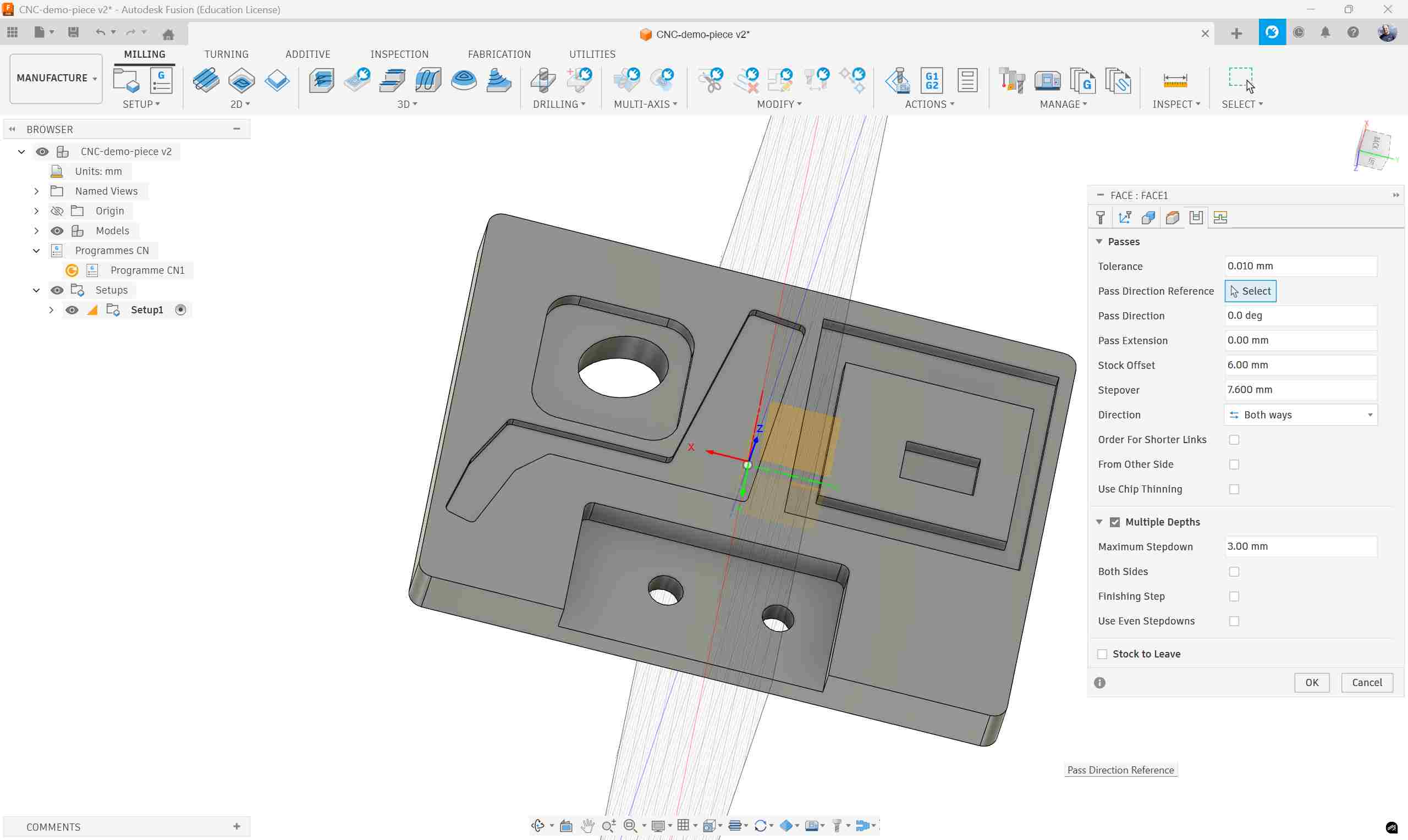Image resolution: width=1408 pixels, height=840 pixels.
Task: Switch to the TURNING tab
Action: click(x=226, y=54)
